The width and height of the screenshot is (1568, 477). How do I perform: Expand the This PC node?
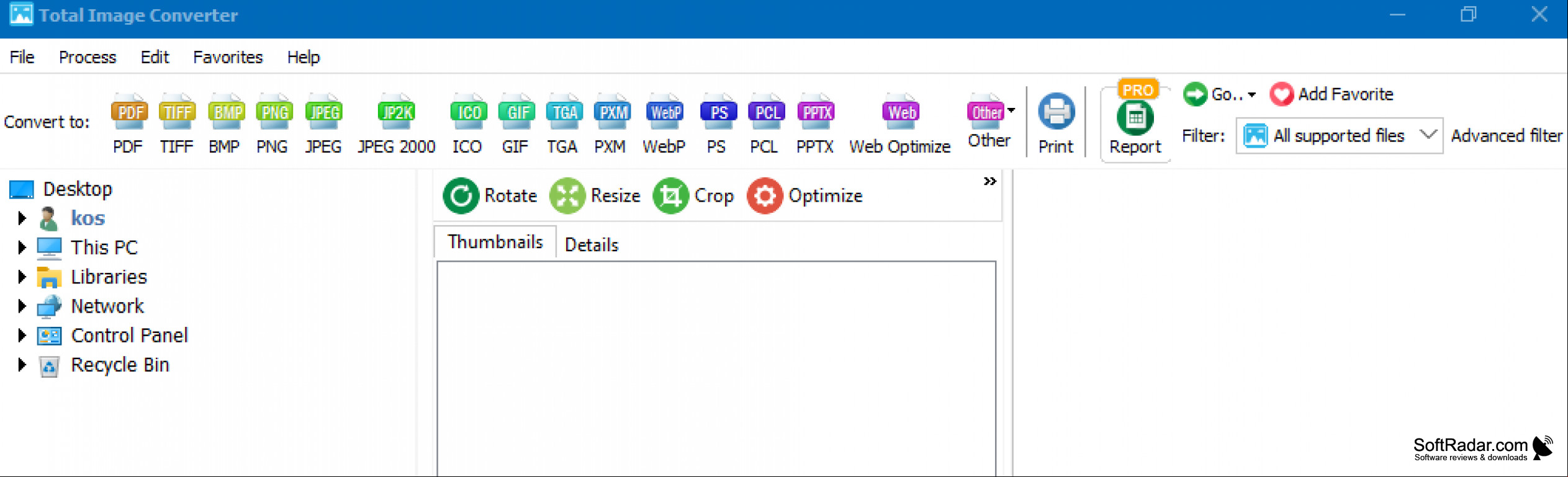click(22, 247)
